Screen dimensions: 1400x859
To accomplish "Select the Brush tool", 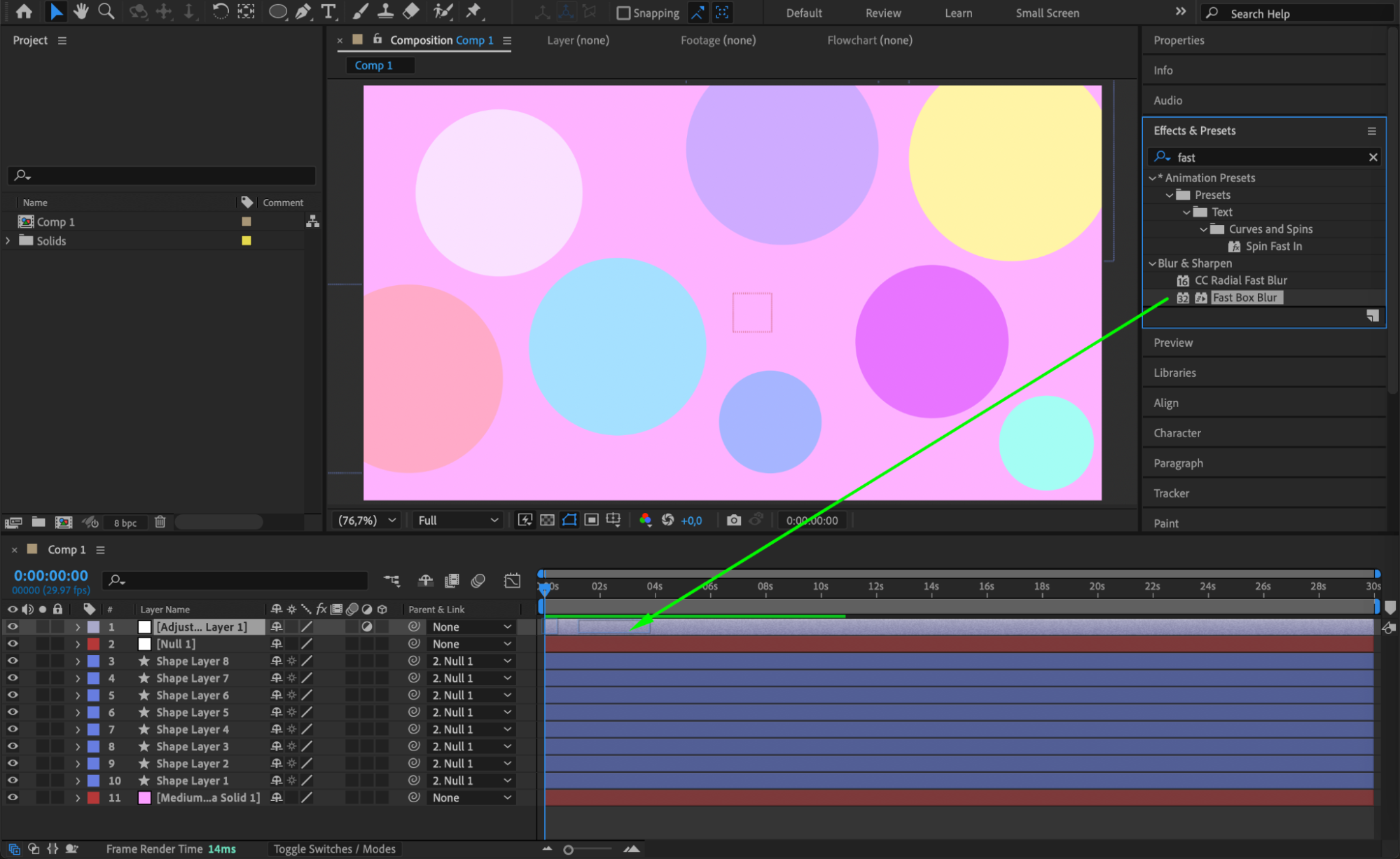I will [360, 11].
